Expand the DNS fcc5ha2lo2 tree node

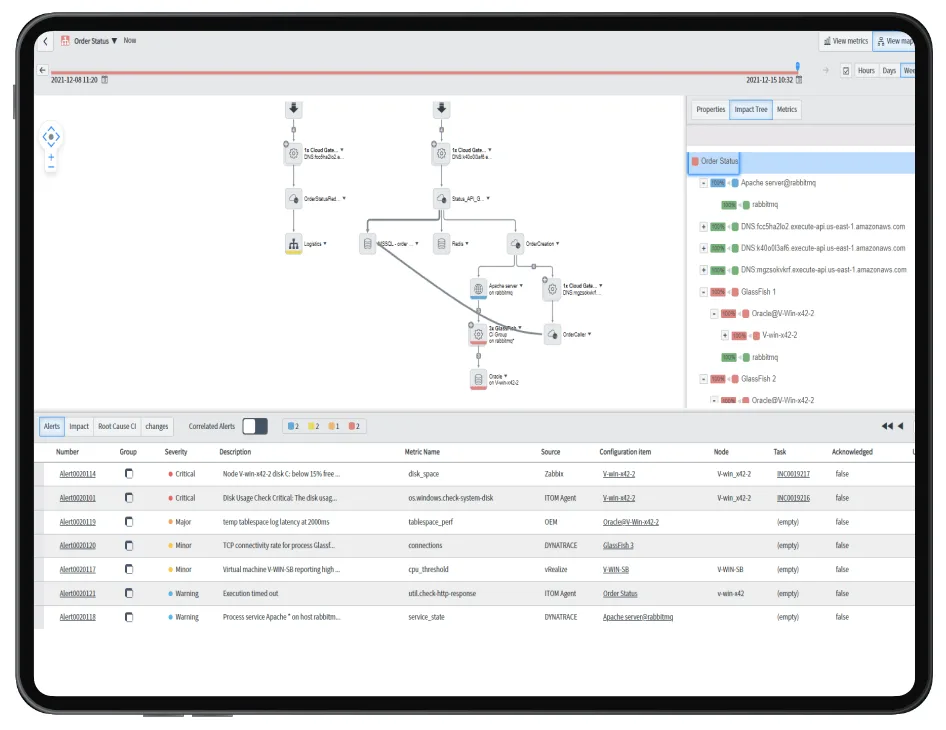coord(703,227)
